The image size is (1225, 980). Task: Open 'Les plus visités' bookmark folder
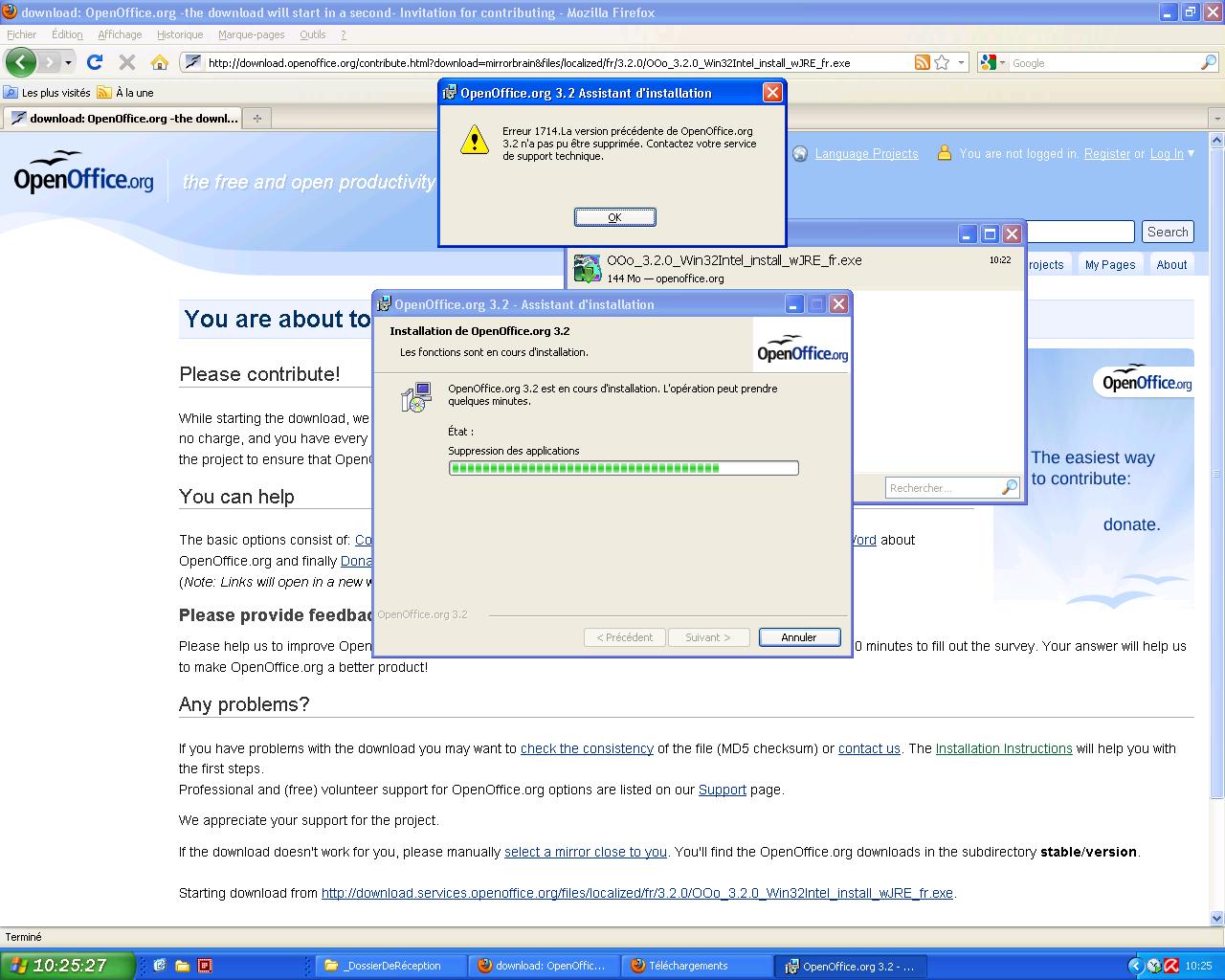47,93
